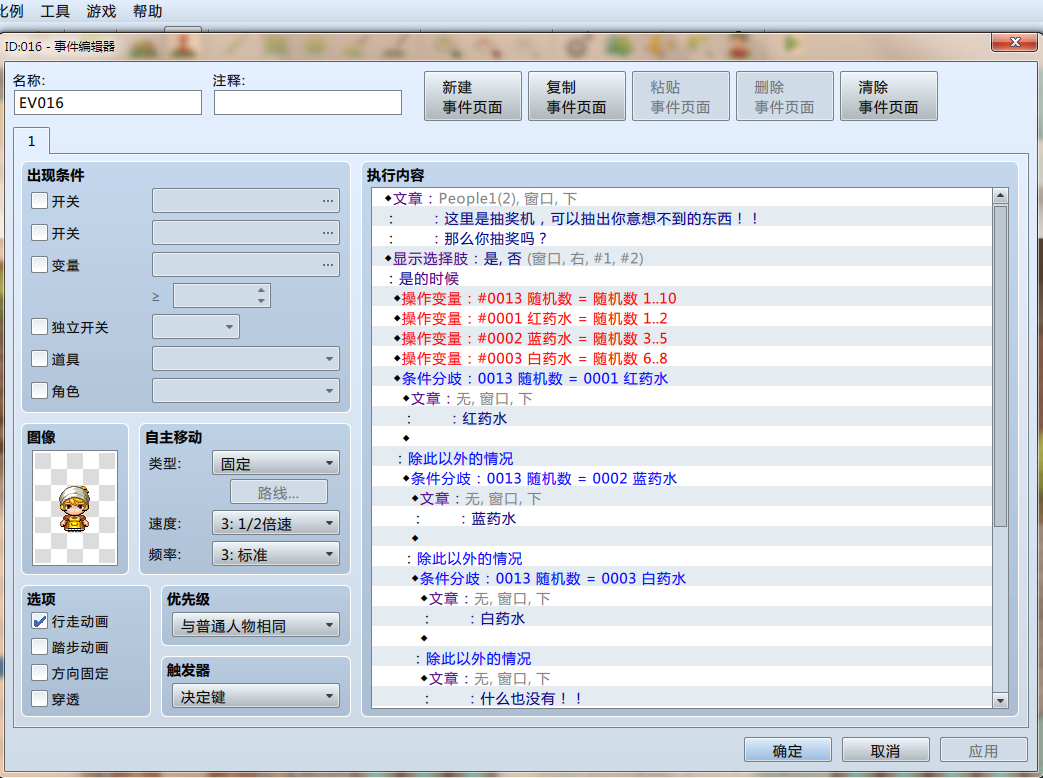The height and width of the screenshot is (778, 1043).
Task: Click the scrollbar down arrow in 执行内容
Action: [1000, 700]
